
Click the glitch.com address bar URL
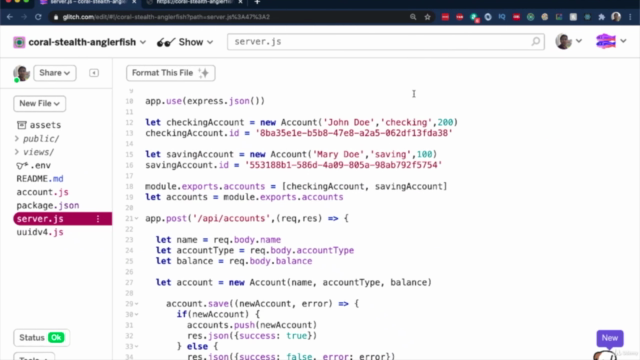click(166, 17)
